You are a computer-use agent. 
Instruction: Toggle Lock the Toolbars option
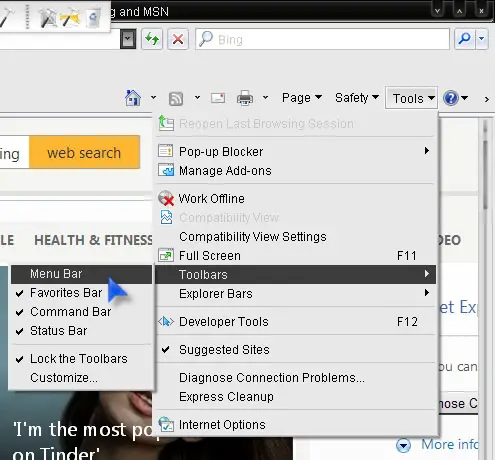click(x=82, y=359)
